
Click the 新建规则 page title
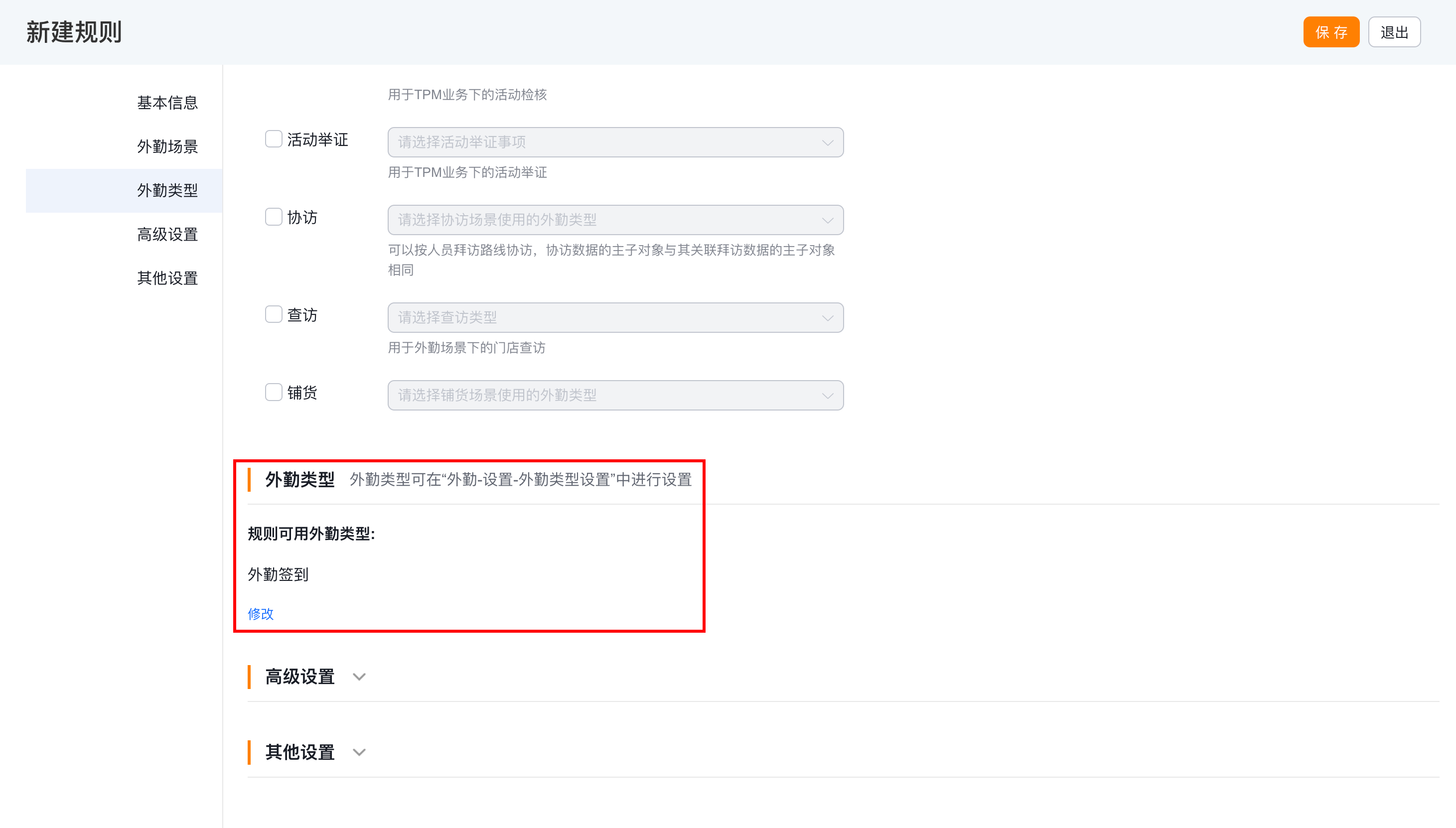(x=74, y=32)
